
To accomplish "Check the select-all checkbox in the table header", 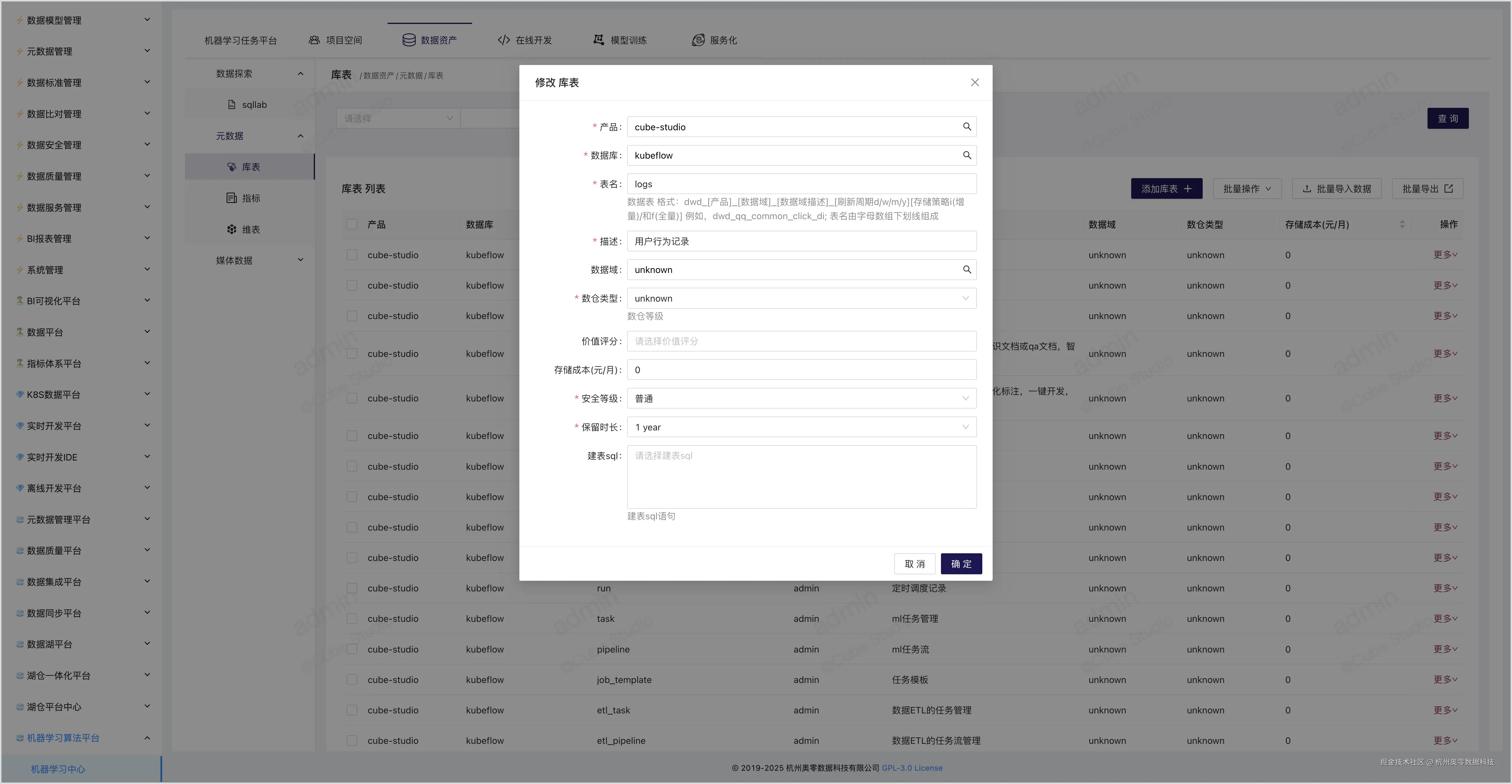I will pyautogui.click(x=352, y=224).
